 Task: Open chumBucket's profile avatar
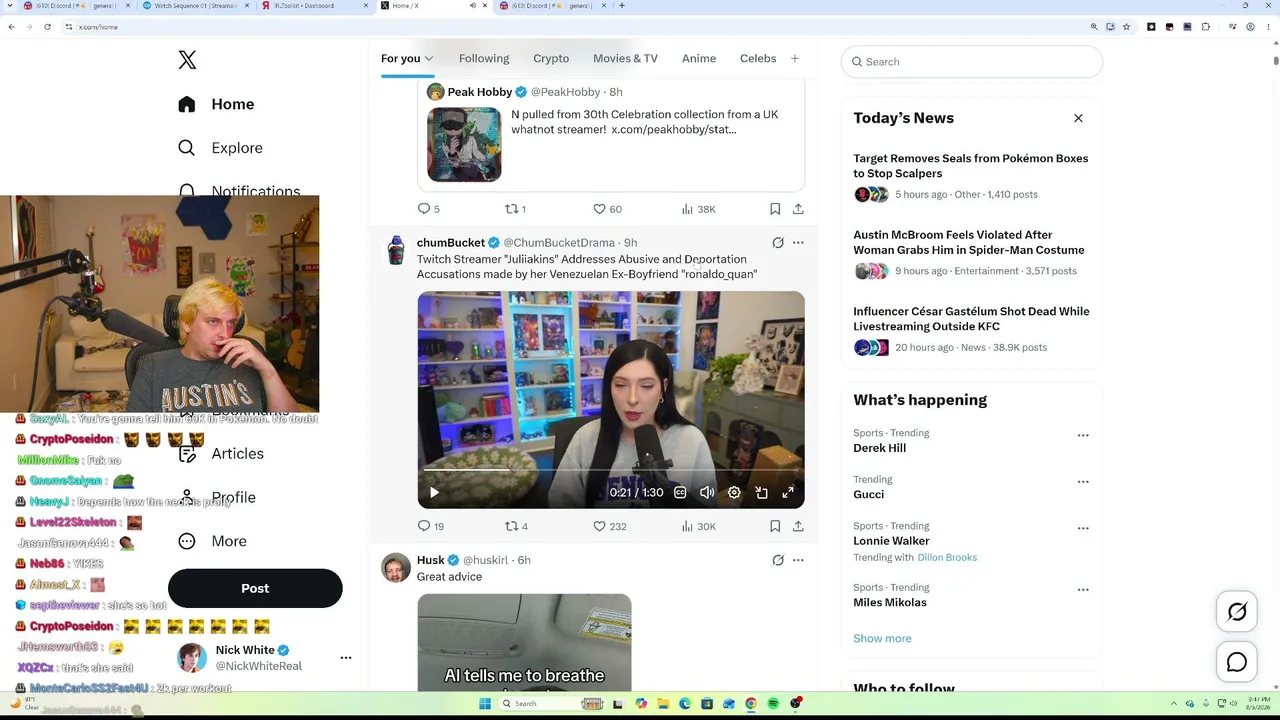tap(396, 250)
